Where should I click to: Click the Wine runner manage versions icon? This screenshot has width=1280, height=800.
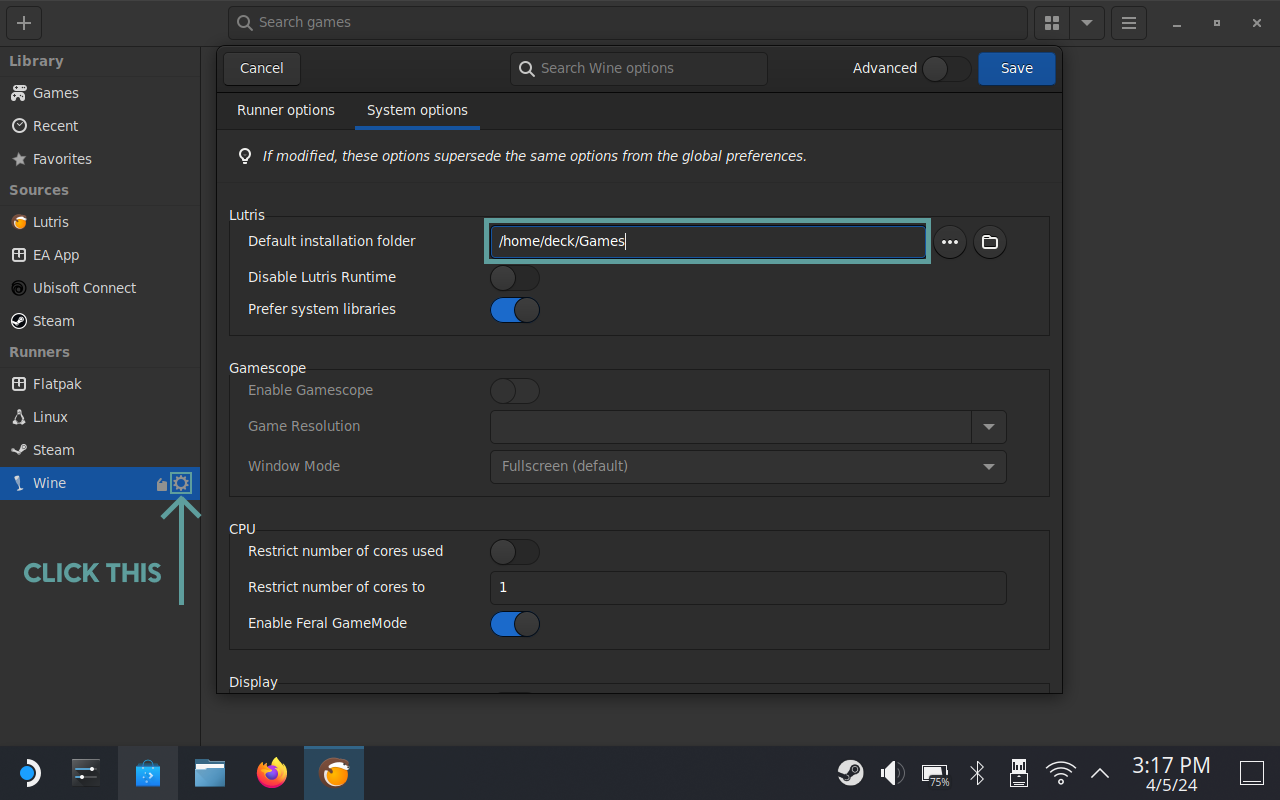(x=162, y=485)
